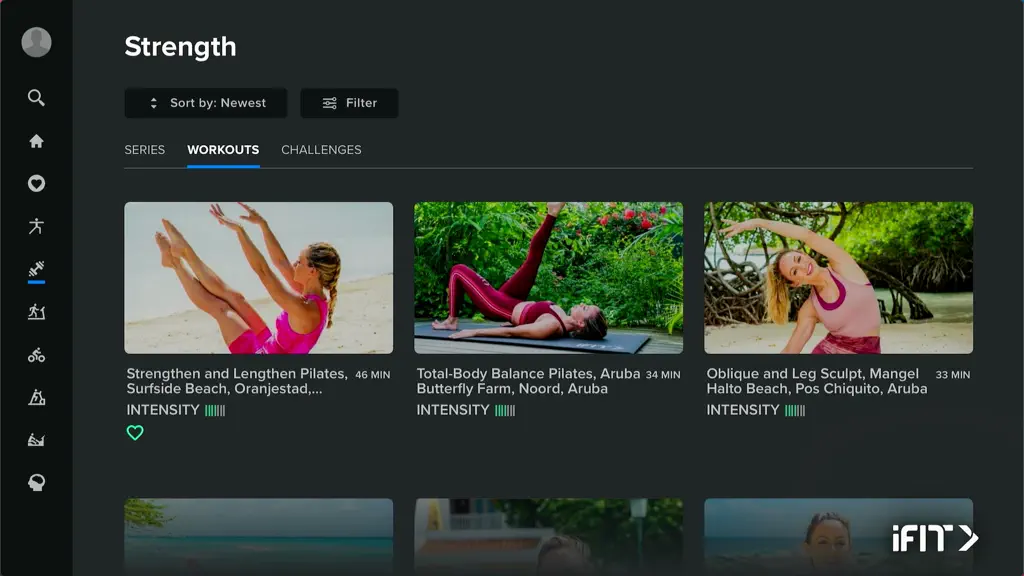Viewport: 1024px width, 576px height.
Task: Switch to the Series tab
Action: tap(144, 150)
